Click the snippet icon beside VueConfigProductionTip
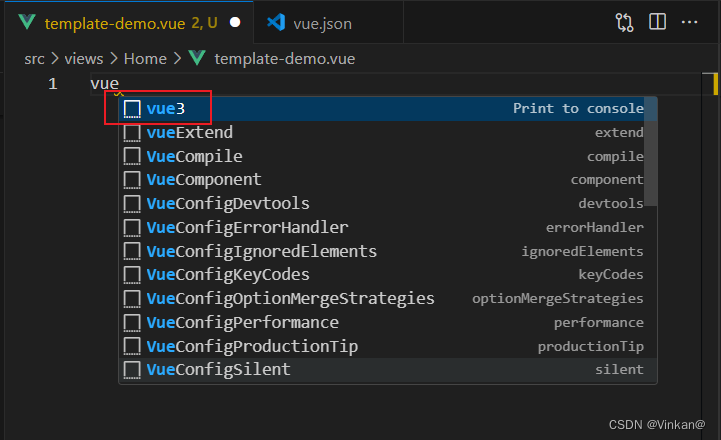Viewport: 721px width, 440px height. (x=132, y=346)
